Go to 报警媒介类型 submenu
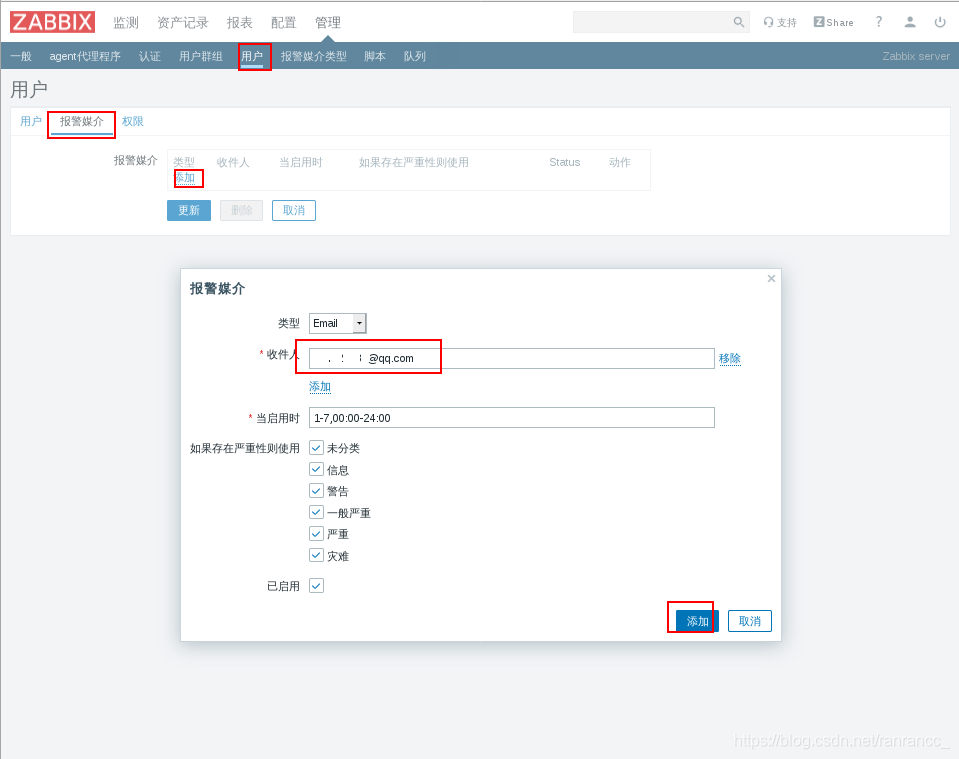Screen dimensions: 959x759 coord(314,56)
